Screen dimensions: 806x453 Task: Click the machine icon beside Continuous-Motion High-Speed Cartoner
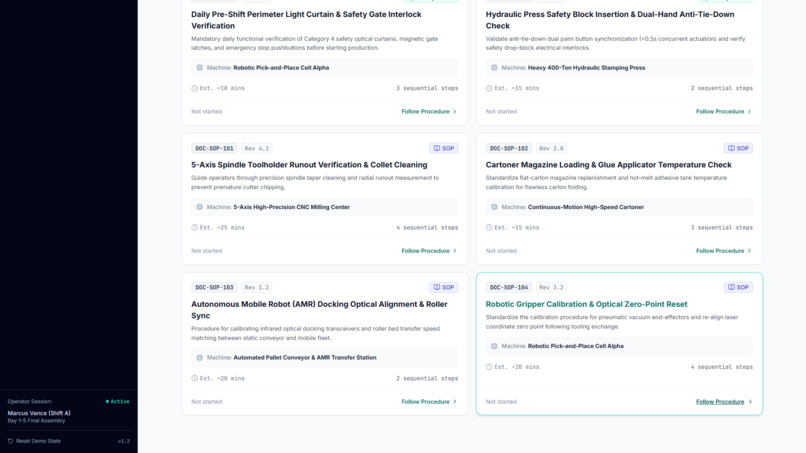(x=494, y=207)
